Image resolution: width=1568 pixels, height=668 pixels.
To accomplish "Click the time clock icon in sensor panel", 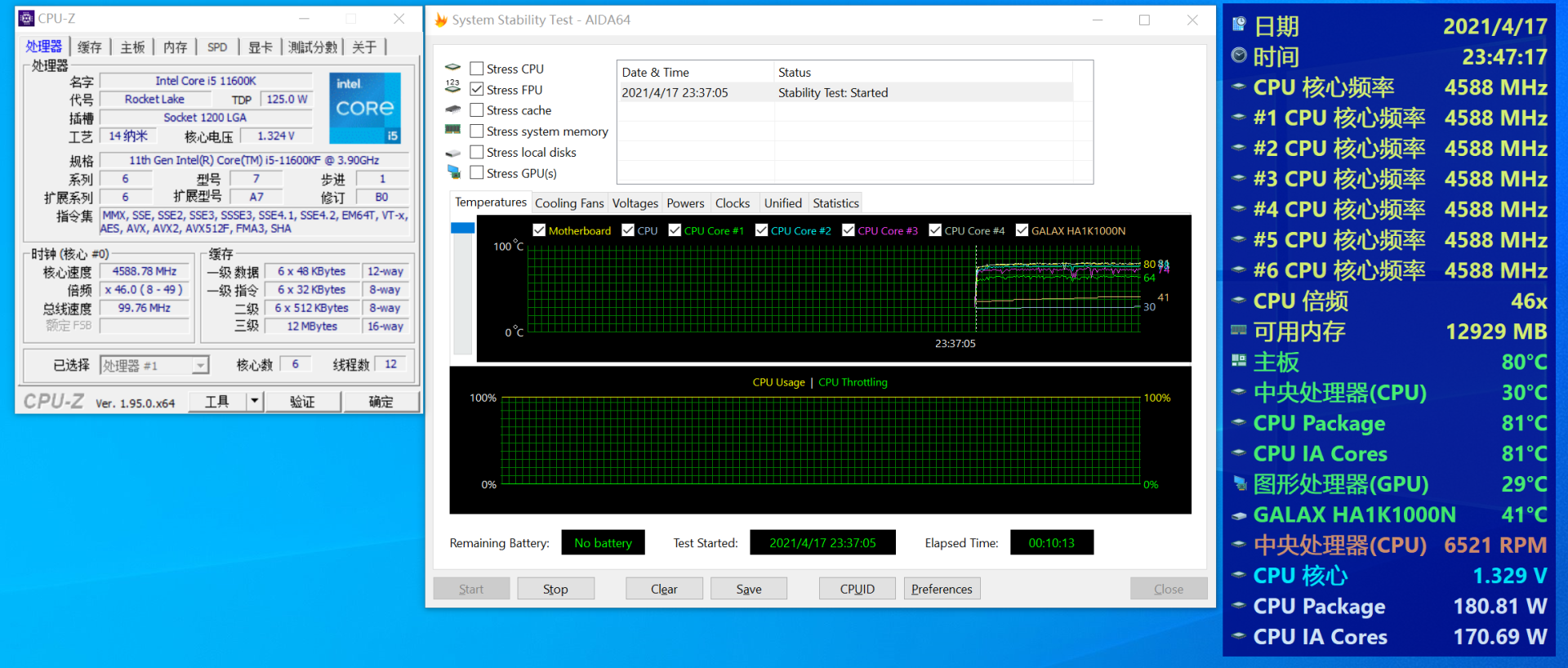I will (1239, 56).
